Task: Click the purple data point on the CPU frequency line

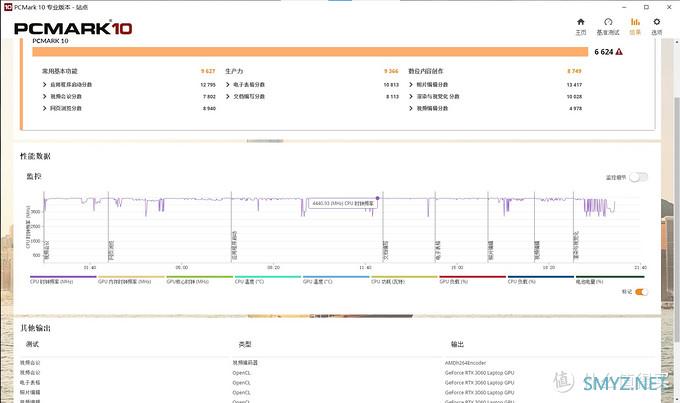Action: 378,198
